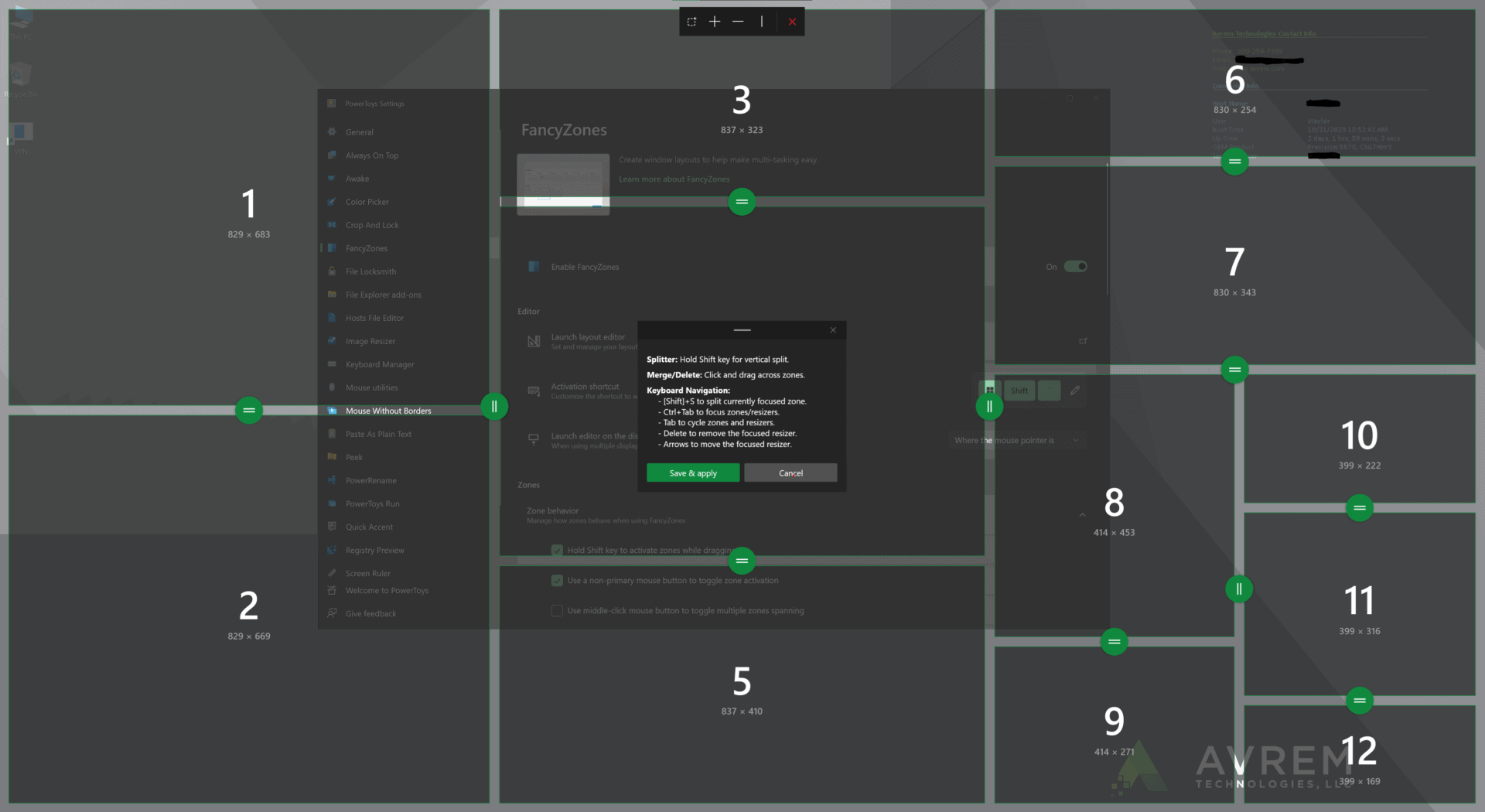
Task: Select the vertical splitter icon in the editor toolbar
Action: click(761, 22)
